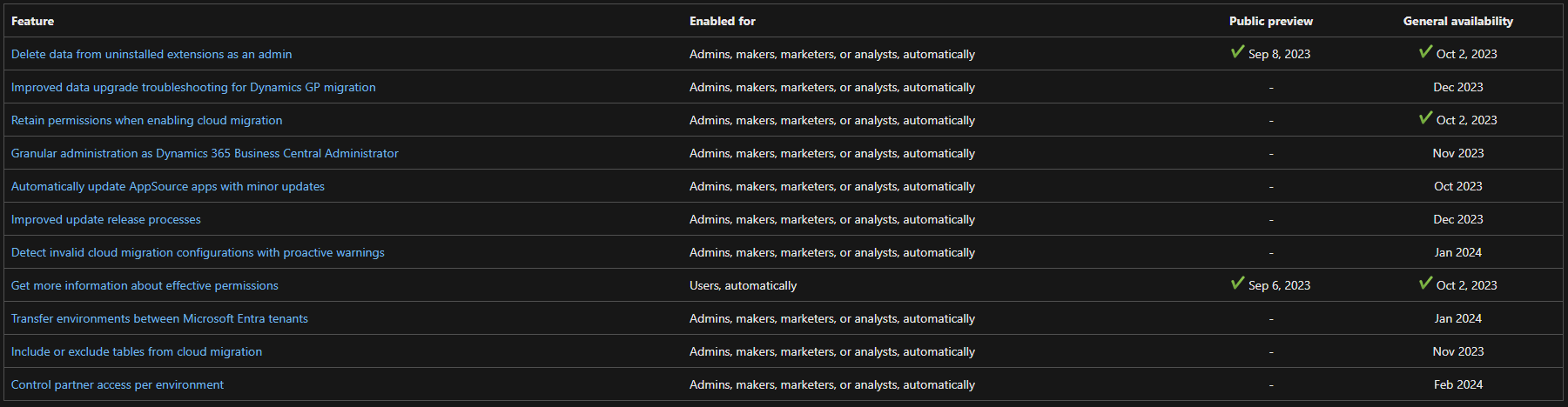
Task: Click the Enabled for column header
Action: coord(723,21)
